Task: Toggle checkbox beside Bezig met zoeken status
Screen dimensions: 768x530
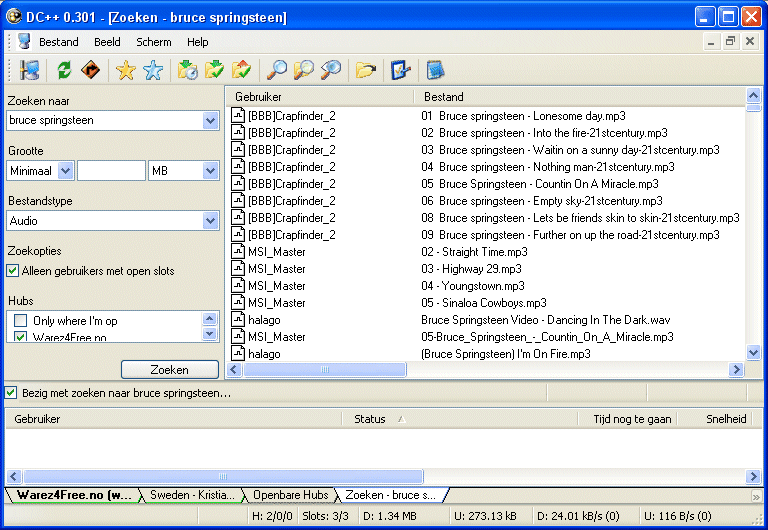Action: [x=11, y=393]
